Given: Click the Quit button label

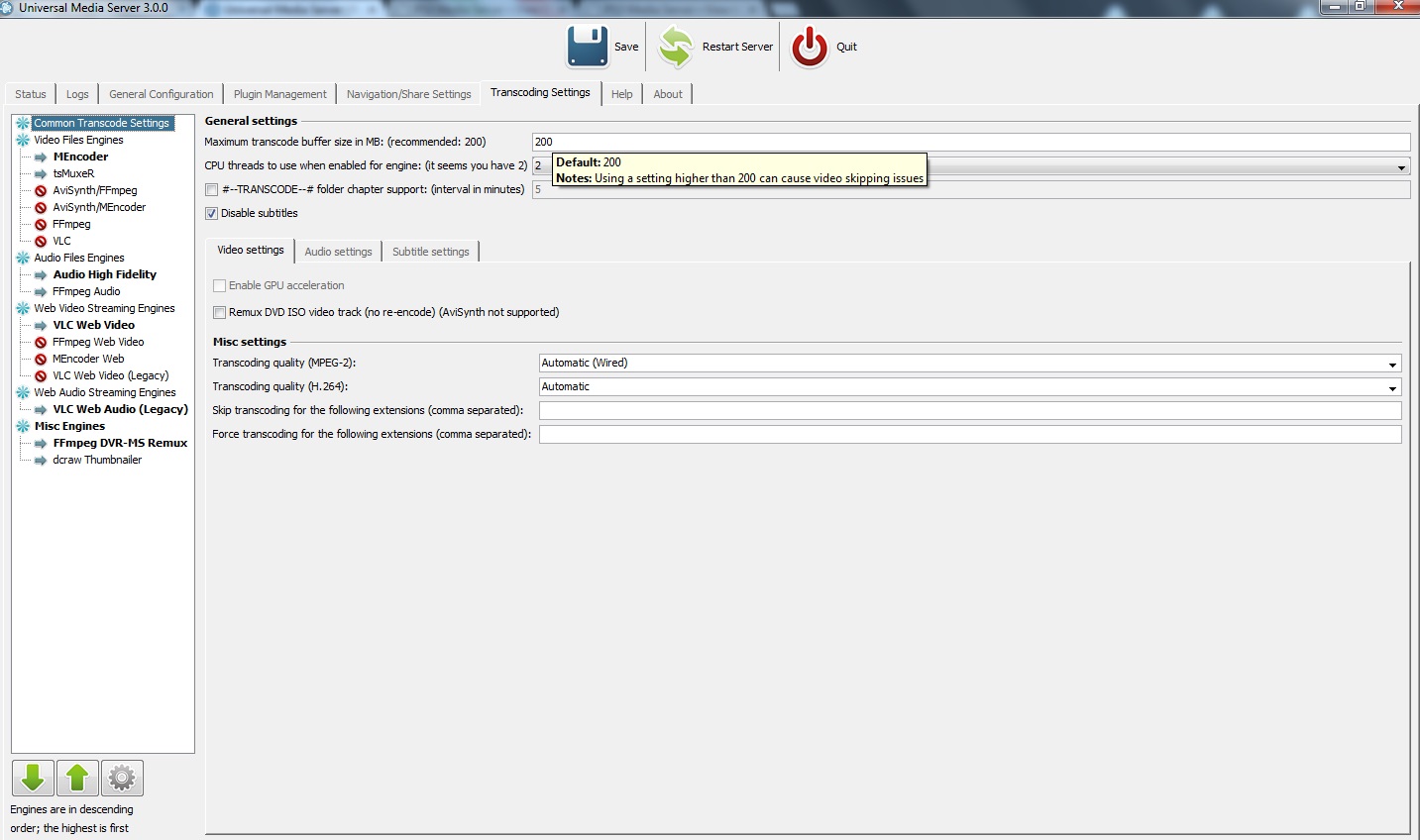Looking at the screenshot, I should click(x=847, y=47).
